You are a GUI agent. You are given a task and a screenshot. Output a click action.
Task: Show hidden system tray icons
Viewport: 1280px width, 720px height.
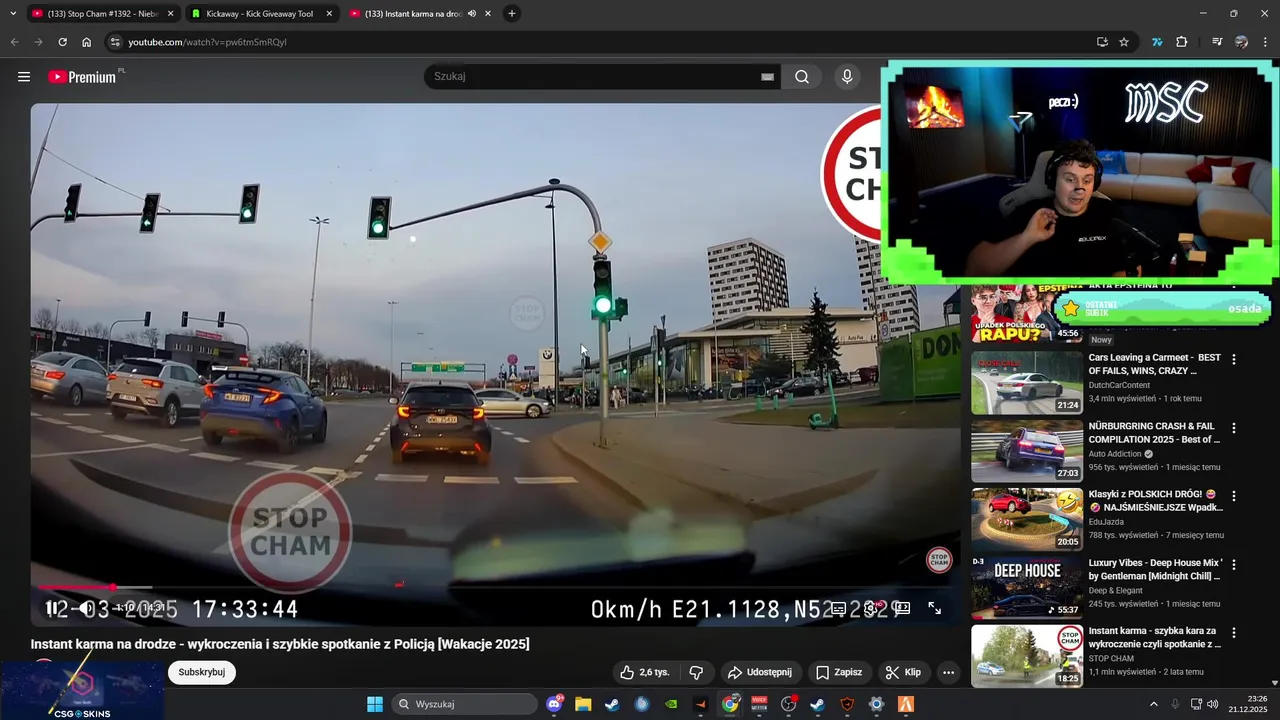1153,704
